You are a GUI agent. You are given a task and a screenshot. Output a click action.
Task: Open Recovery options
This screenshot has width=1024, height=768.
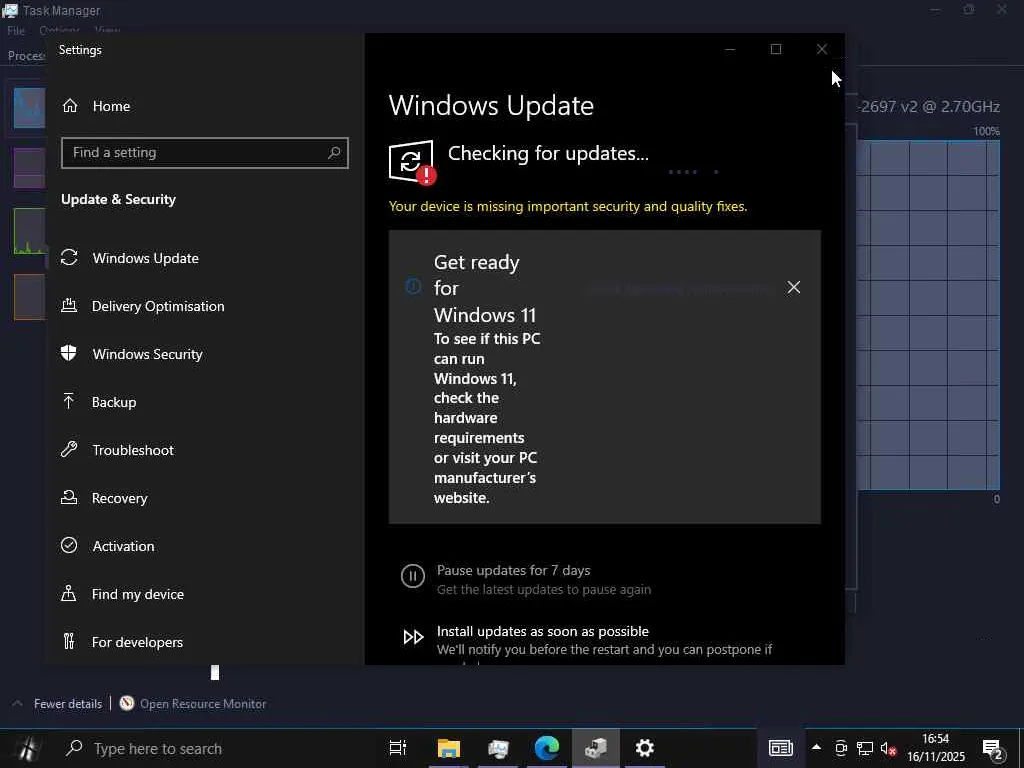click(120, 498)
